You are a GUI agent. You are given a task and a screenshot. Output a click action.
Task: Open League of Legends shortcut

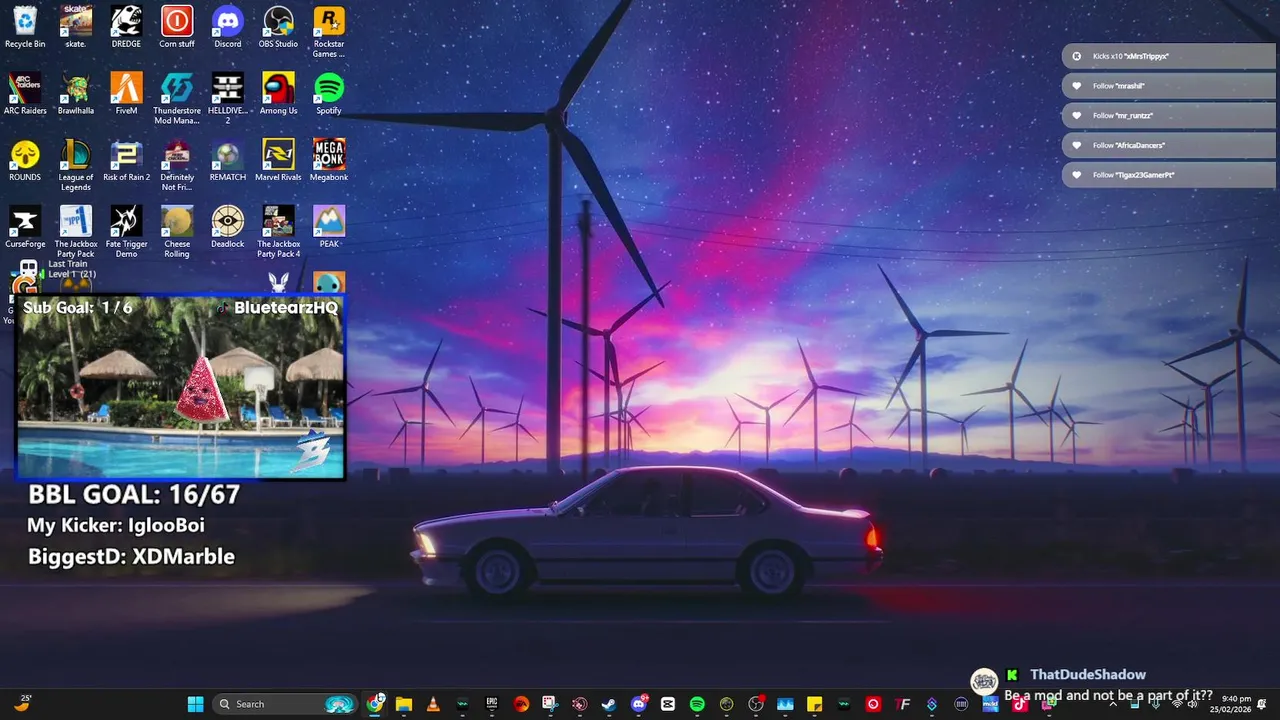click(76, 166)
